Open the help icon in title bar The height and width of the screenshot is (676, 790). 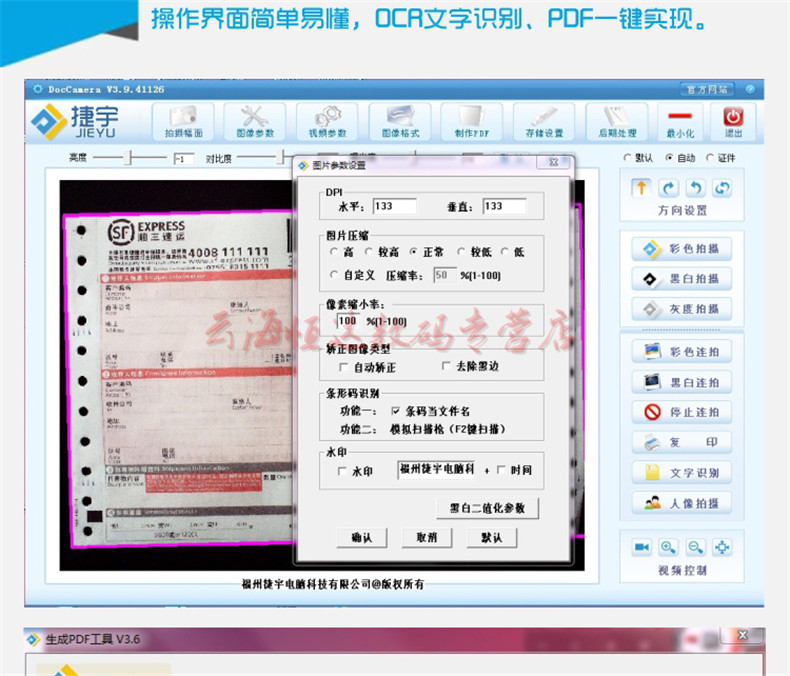pos(750,89)
